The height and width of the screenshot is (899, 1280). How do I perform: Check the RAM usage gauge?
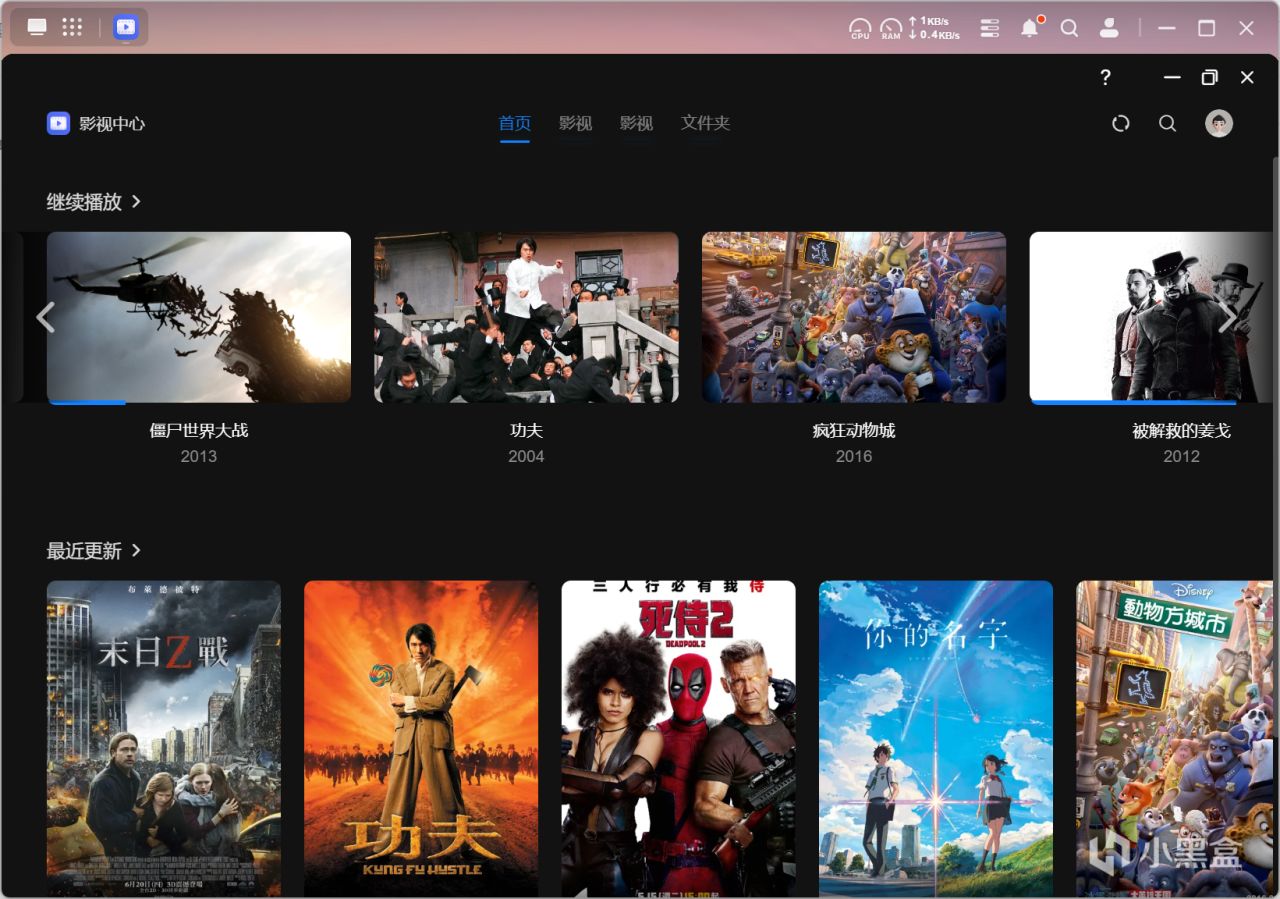click(891, 28)
